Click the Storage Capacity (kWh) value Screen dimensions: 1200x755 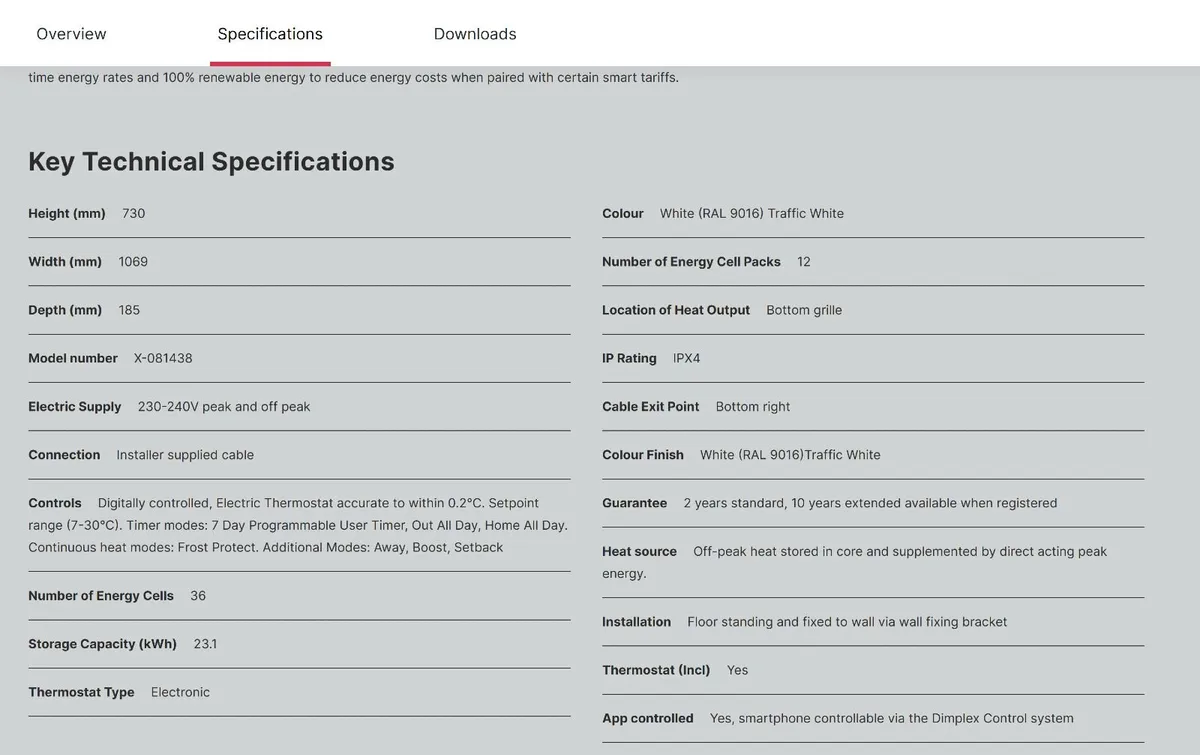pos(205,644)
